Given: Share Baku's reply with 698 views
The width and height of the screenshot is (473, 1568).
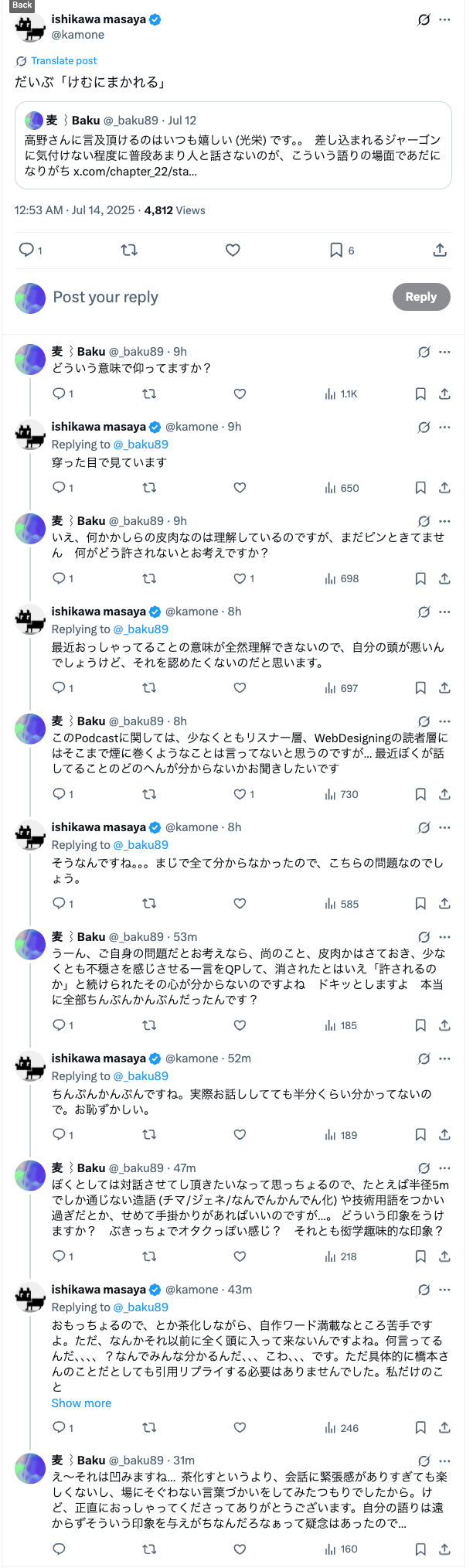Looking at the screenshot, I should pyautogui.click(x=444, y=578).
